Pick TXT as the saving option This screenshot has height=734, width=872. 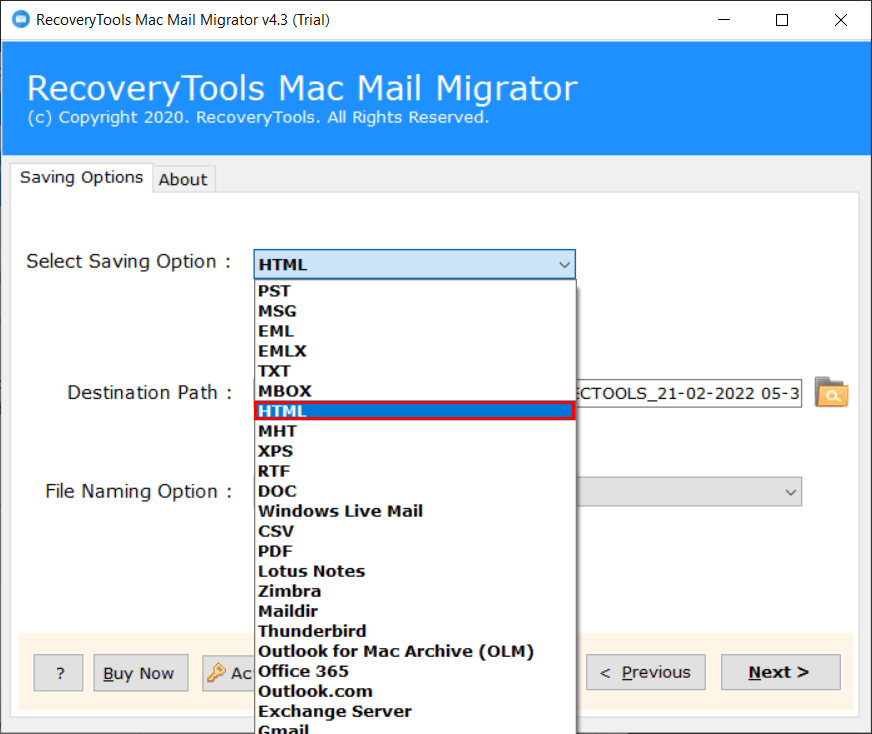pyautogui.click(x=415, y=371)
